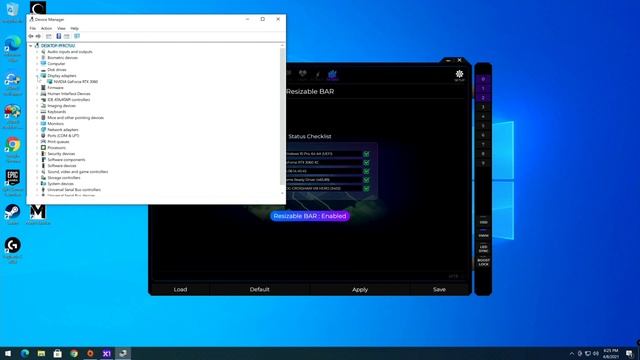Click the checkmark for Windows 10 Pro row
Image resolution: width=640 pixels, height=360 pixels.
pyautogui.click(x=366, y=154)
